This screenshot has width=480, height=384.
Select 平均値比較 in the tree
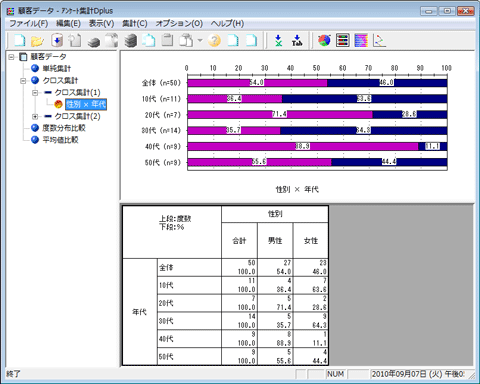[x=60, y=140]
